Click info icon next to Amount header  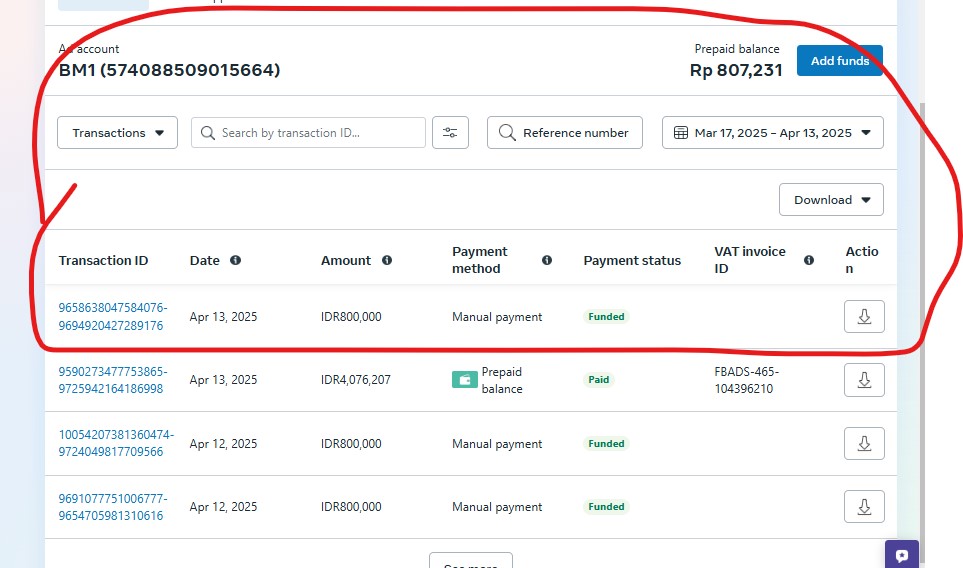[x=387, y=260]
